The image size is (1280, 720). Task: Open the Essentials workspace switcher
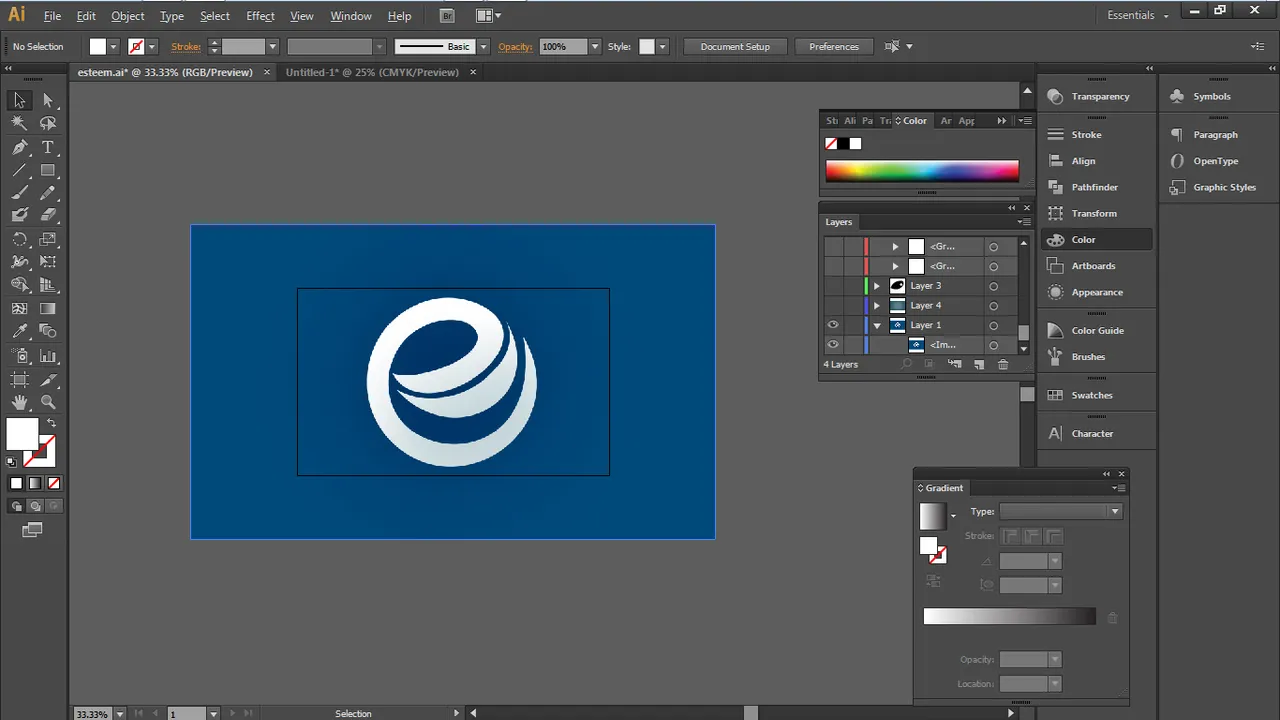pos(1138,15)
